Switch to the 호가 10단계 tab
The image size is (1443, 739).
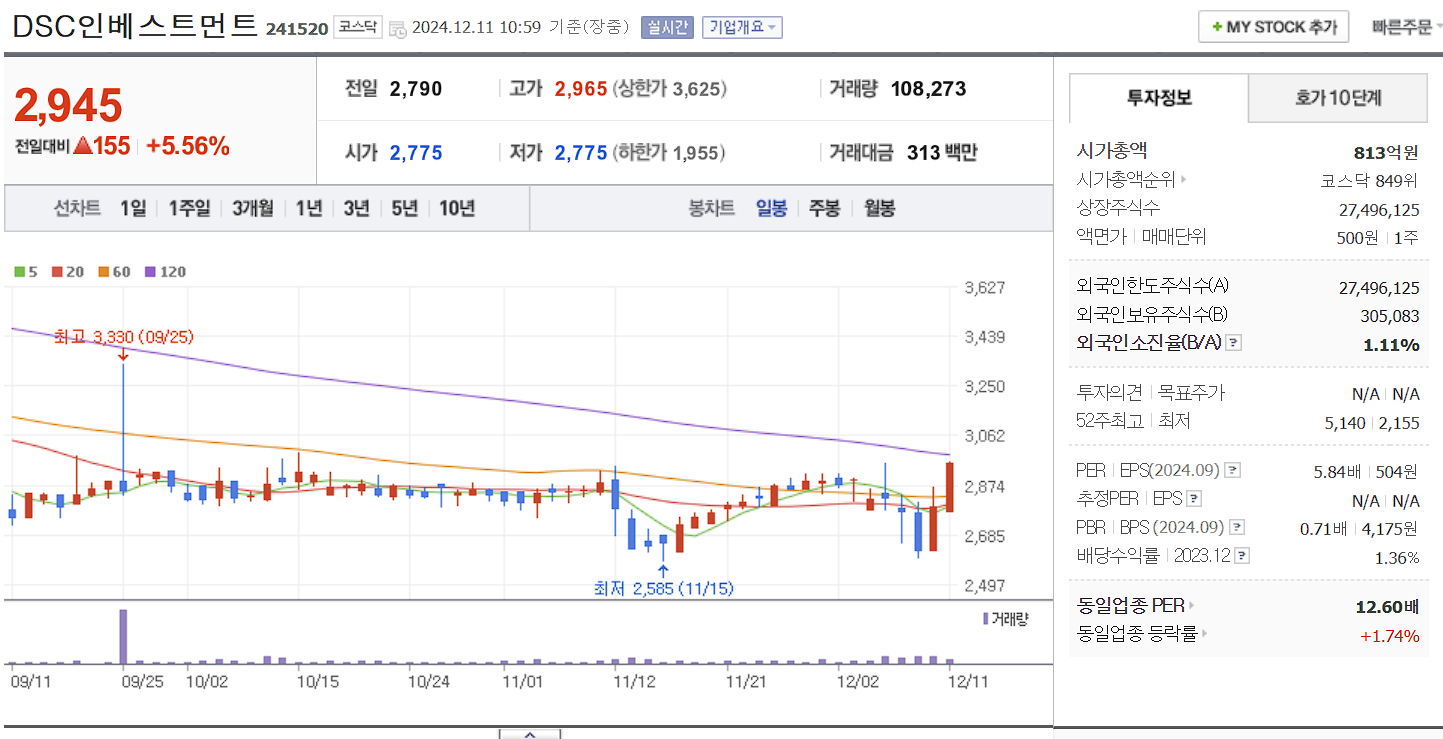pos(1337,99)
